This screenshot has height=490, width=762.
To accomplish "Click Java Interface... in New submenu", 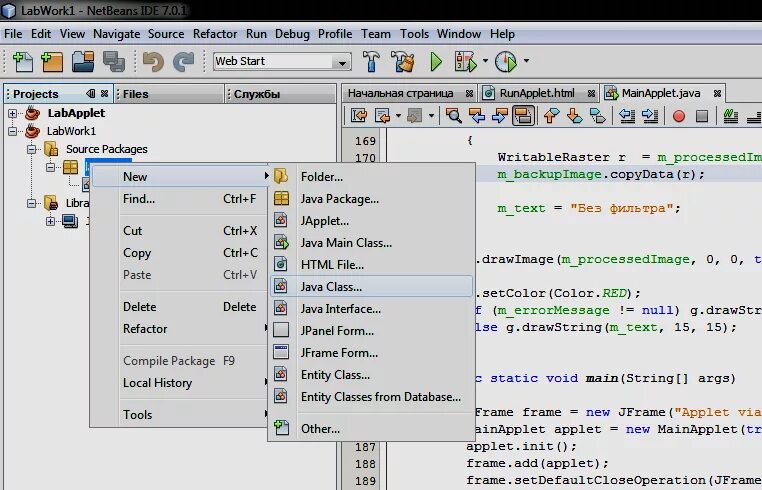I will [371, 309].
